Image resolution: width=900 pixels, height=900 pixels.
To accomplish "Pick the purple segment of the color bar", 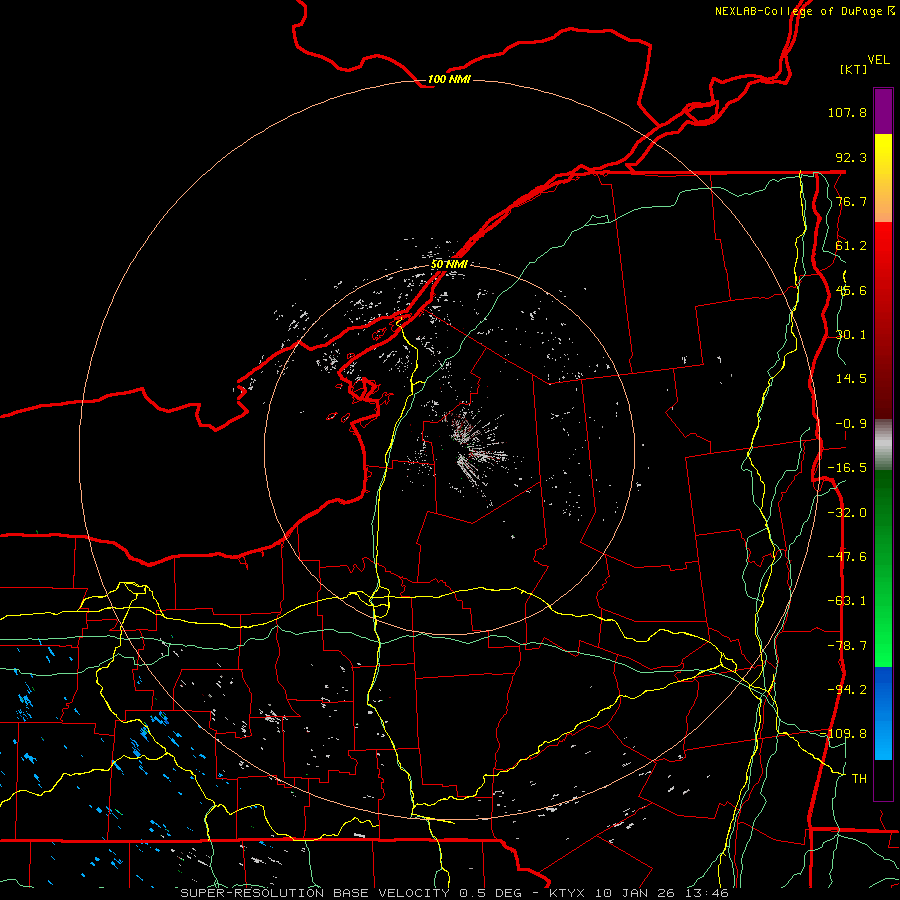I will (x=883, y=111).
